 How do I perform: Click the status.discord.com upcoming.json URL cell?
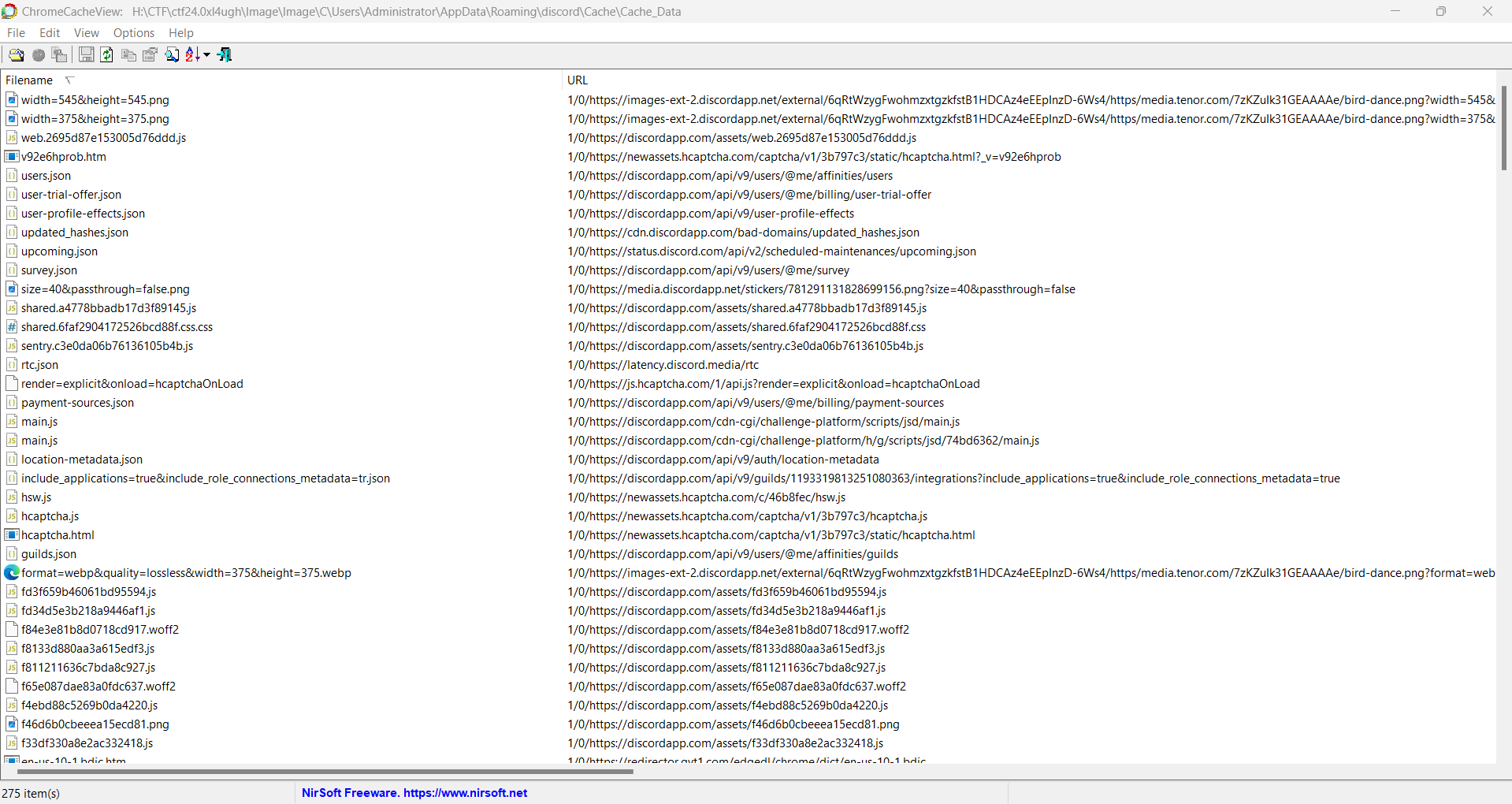[x=772, y=251]
